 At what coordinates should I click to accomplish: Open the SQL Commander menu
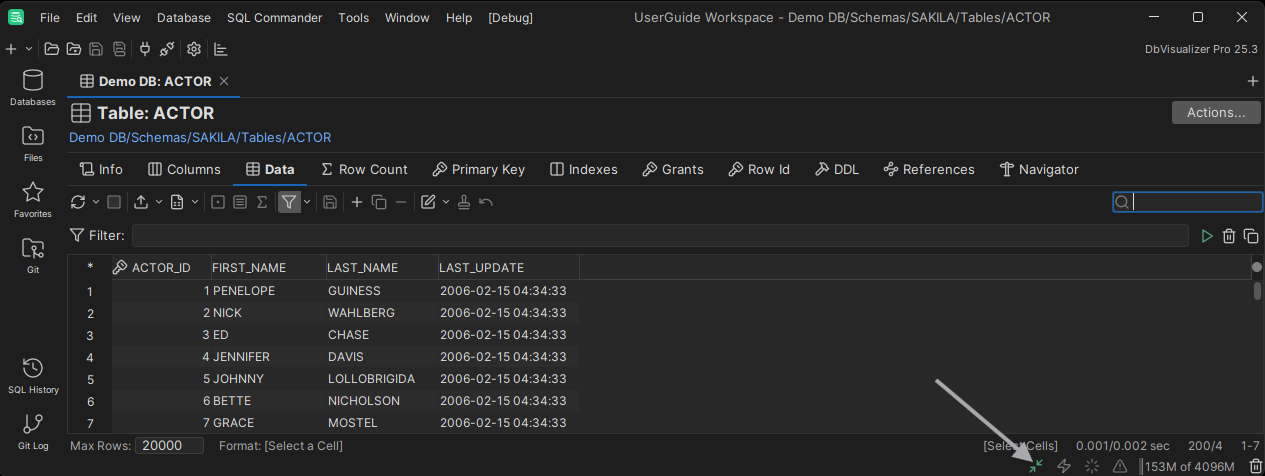click(x=275, y=18)
